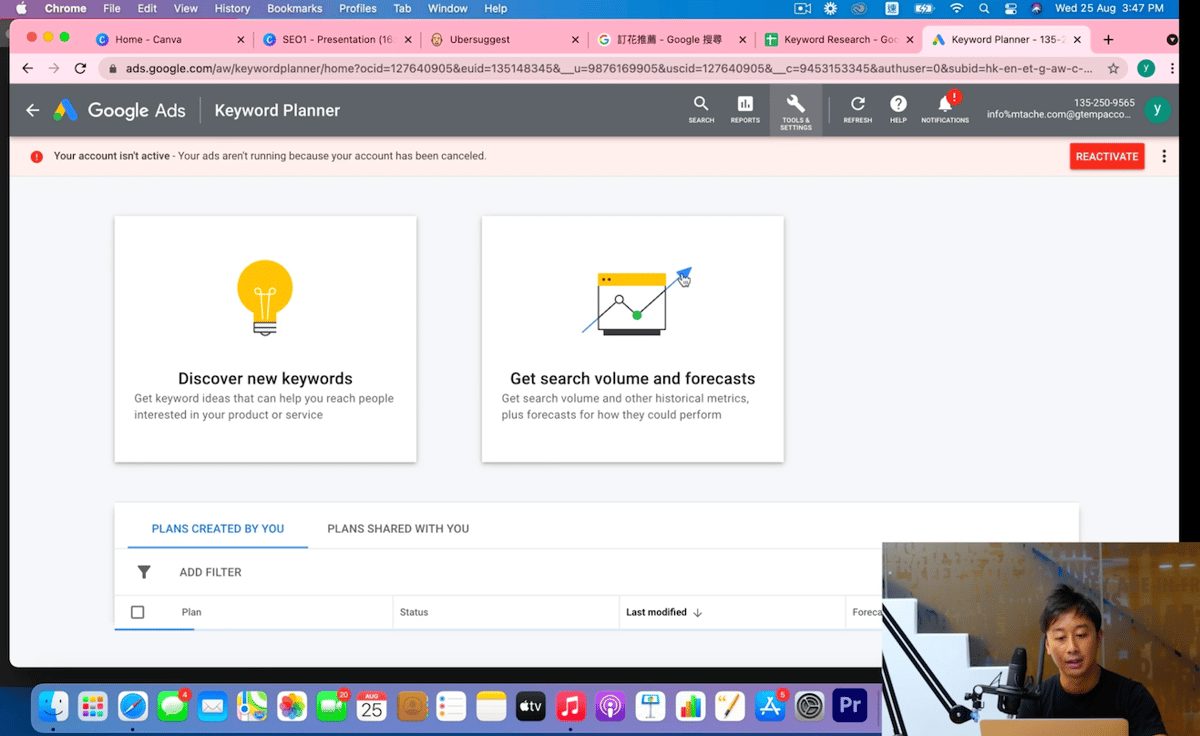Image resolution: width=1200 pixels, height=736 pixels.
Task: Open the Help question mark icon
Action: [x=898, y=105]
